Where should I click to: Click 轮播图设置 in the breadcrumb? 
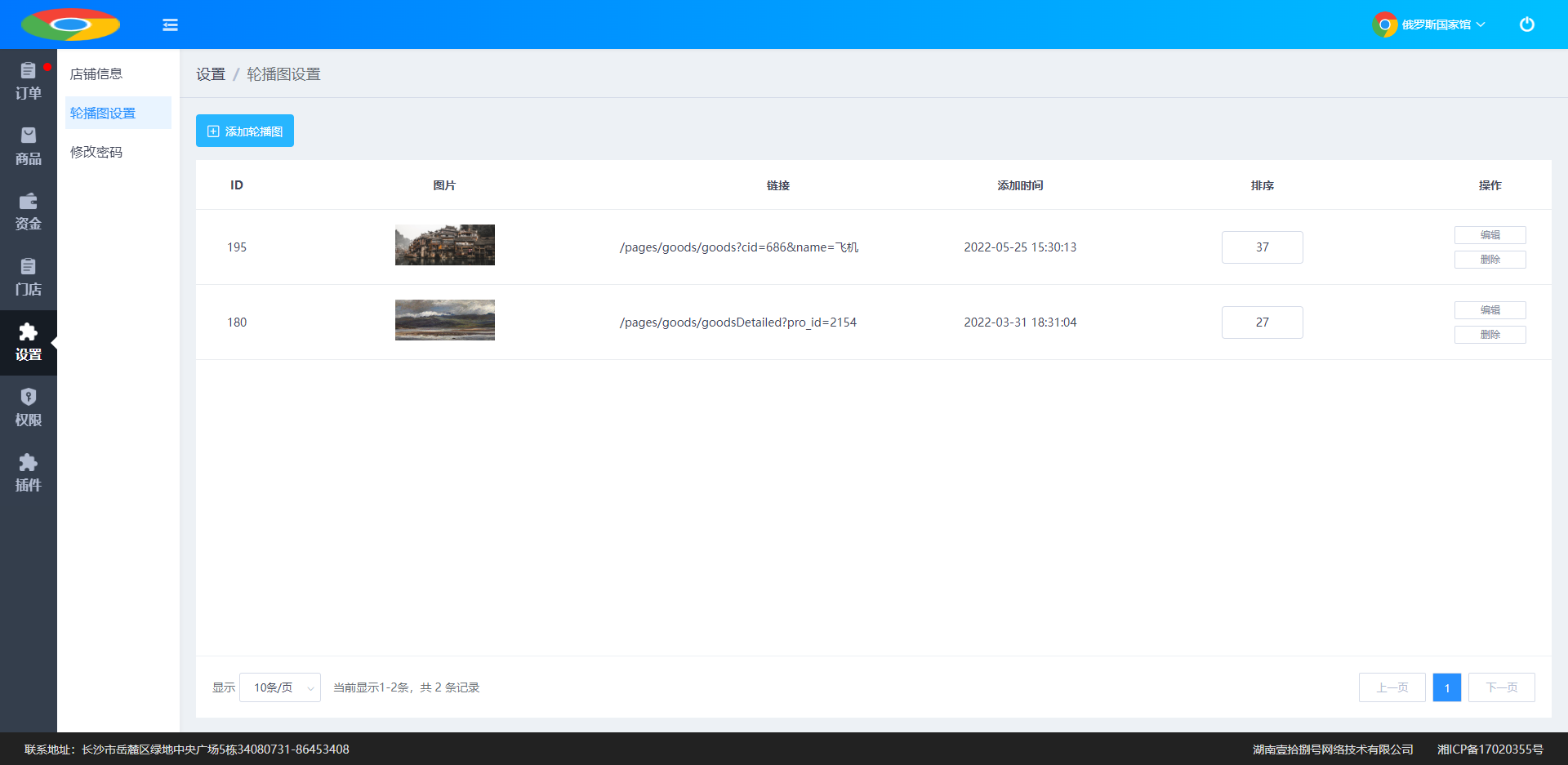(283, 74)
